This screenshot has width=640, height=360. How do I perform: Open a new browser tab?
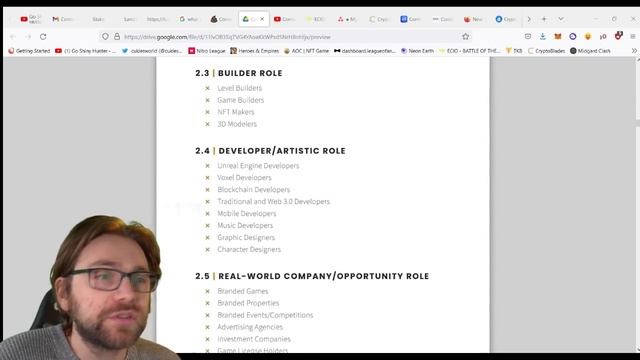point(544,19)
